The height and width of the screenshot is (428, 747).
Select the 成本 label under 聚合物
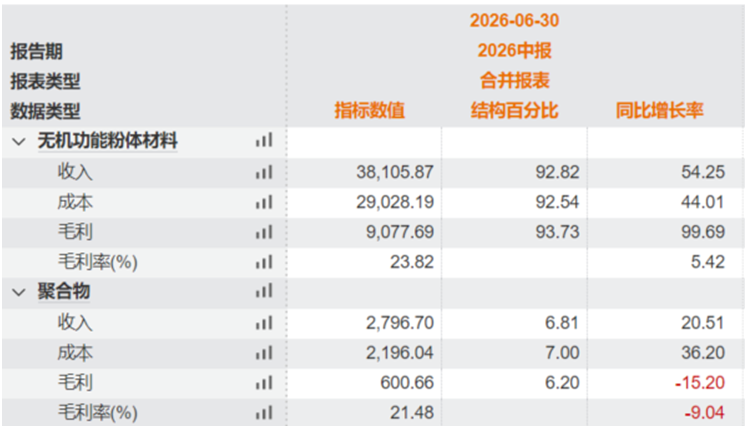point(75,353)
